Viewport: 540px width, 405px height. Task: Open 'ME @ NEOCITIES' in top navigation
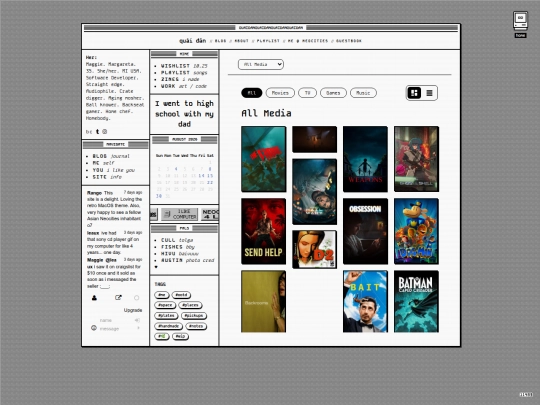coord(308,41)
